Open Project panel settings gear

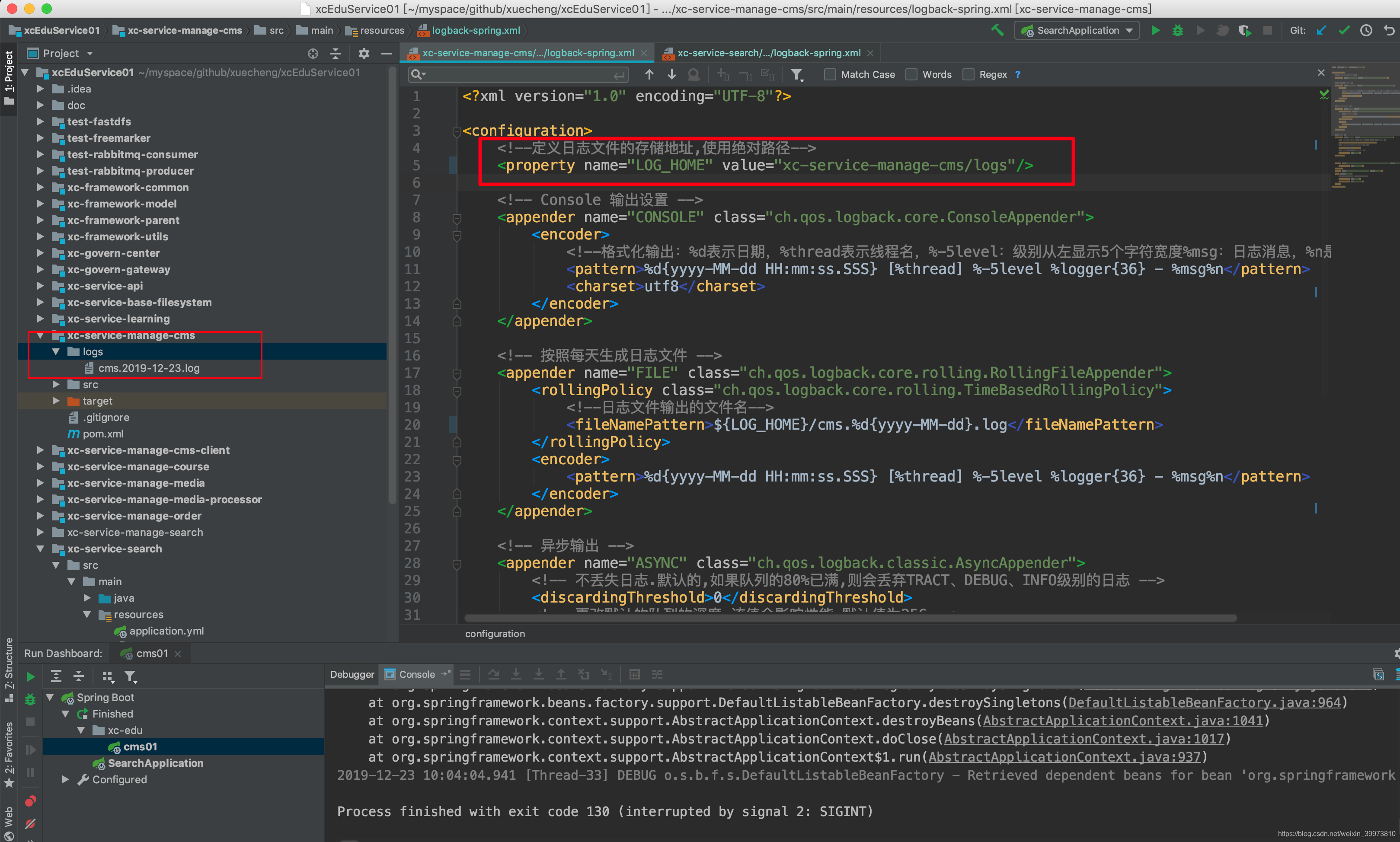click(364, 53)
